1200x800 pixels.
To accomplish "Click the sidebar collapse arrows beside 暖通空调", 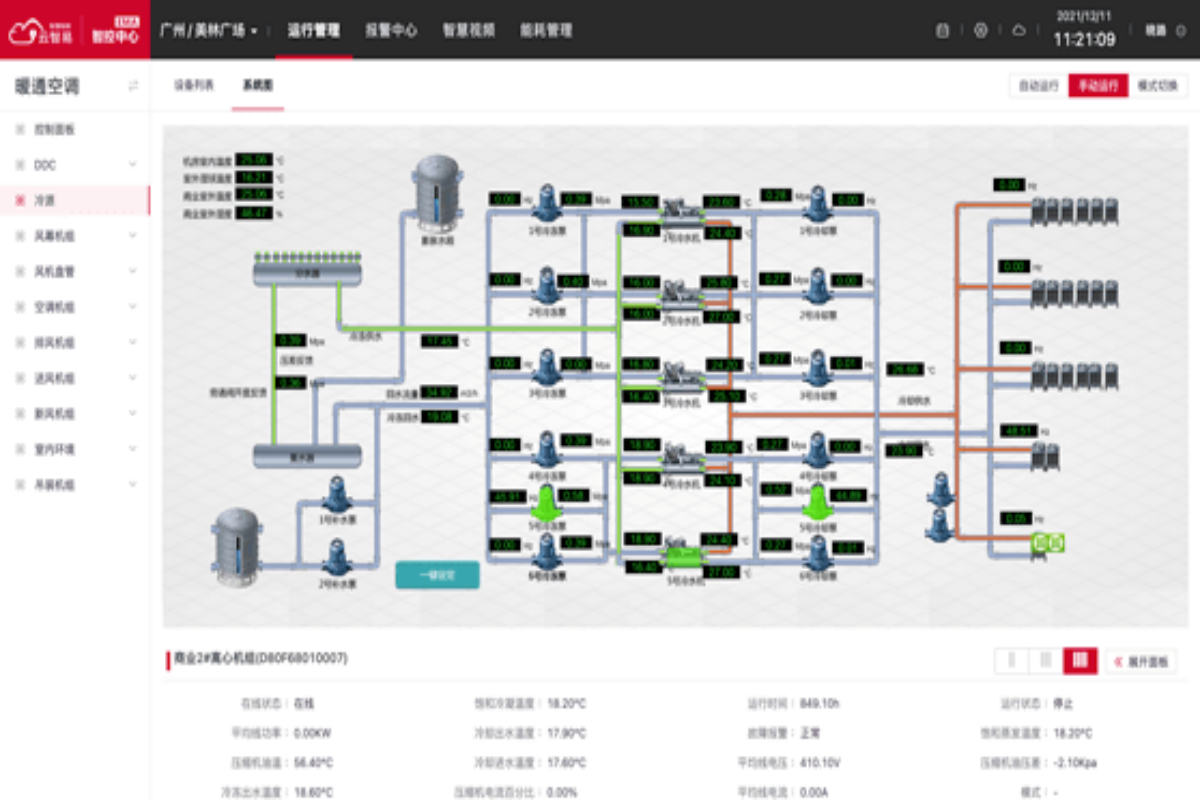I will tap(133, 86).
